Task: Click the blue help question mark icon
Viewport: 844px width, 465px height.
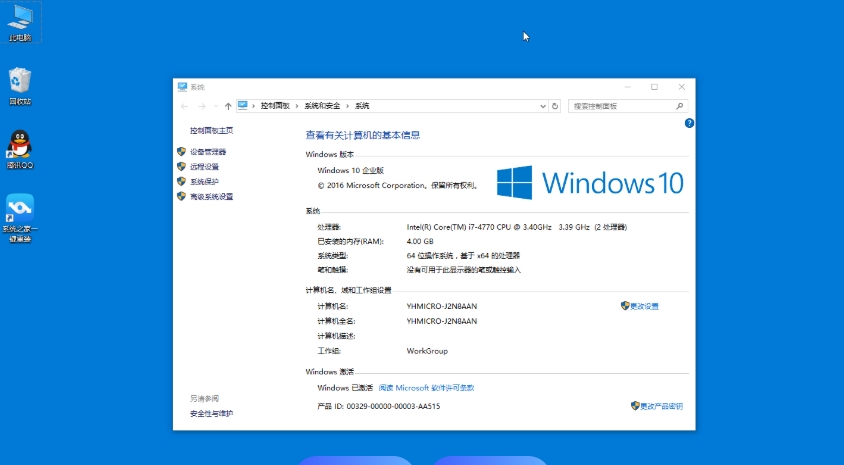Action: coord(689,123)
